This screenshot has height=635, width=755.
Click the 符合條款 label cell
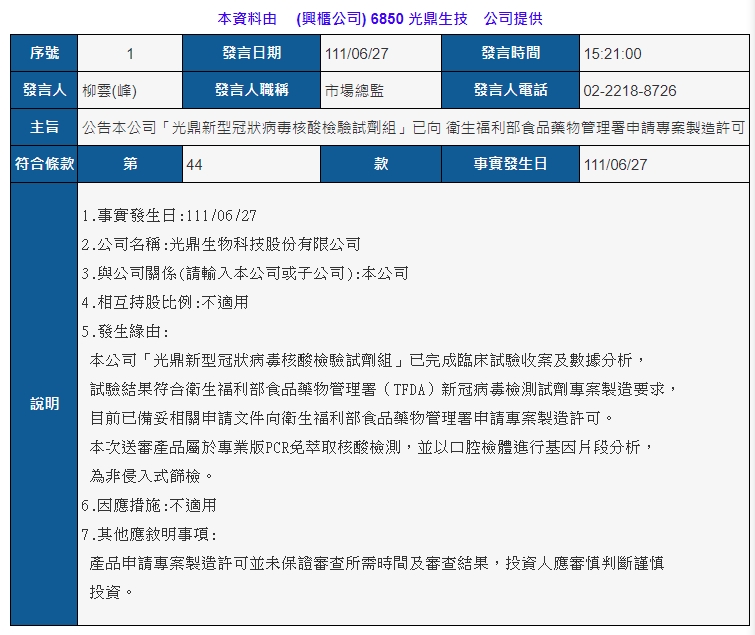coord(44,164)
